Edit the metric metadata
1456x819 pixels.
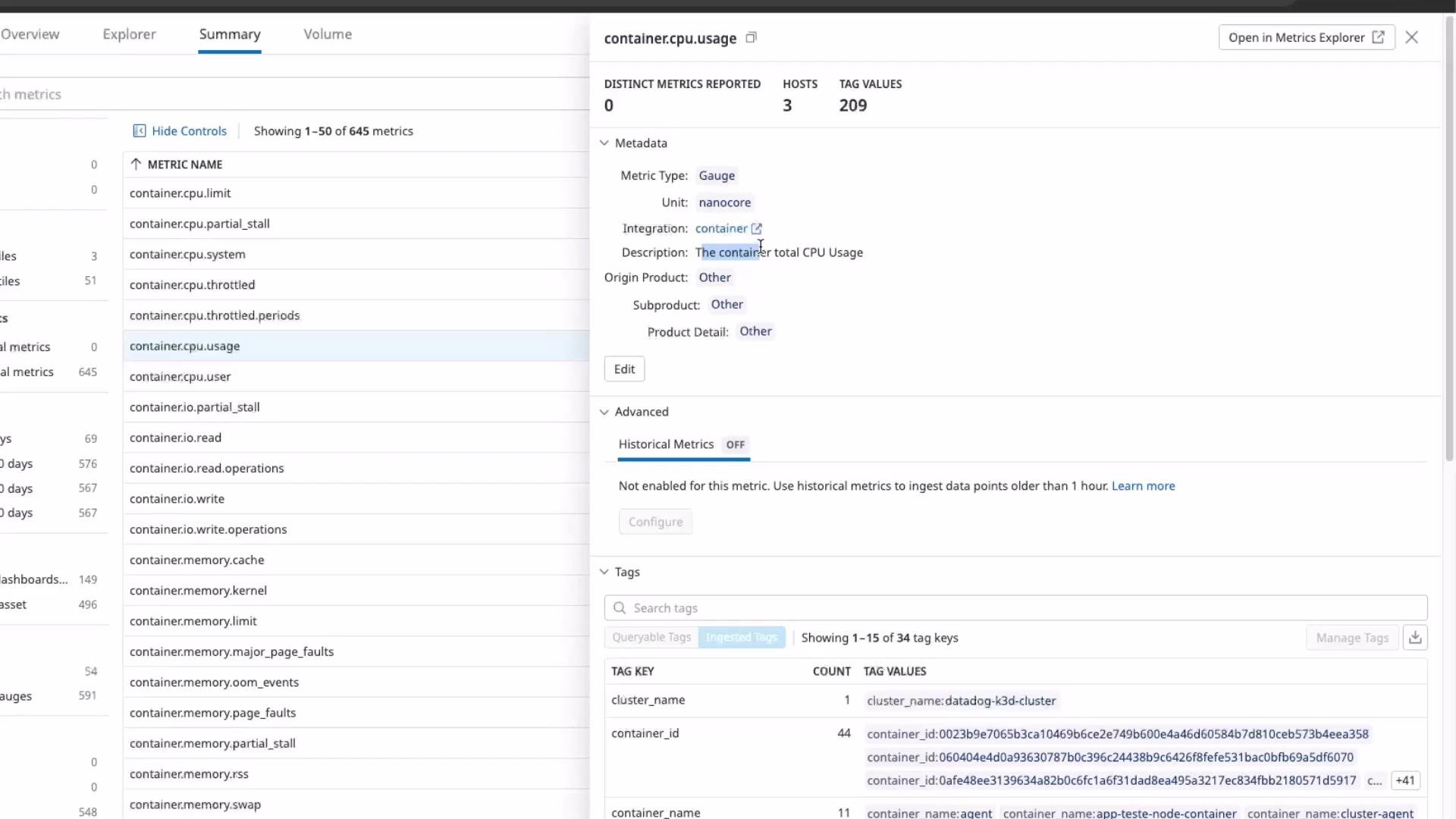point(624,369)
